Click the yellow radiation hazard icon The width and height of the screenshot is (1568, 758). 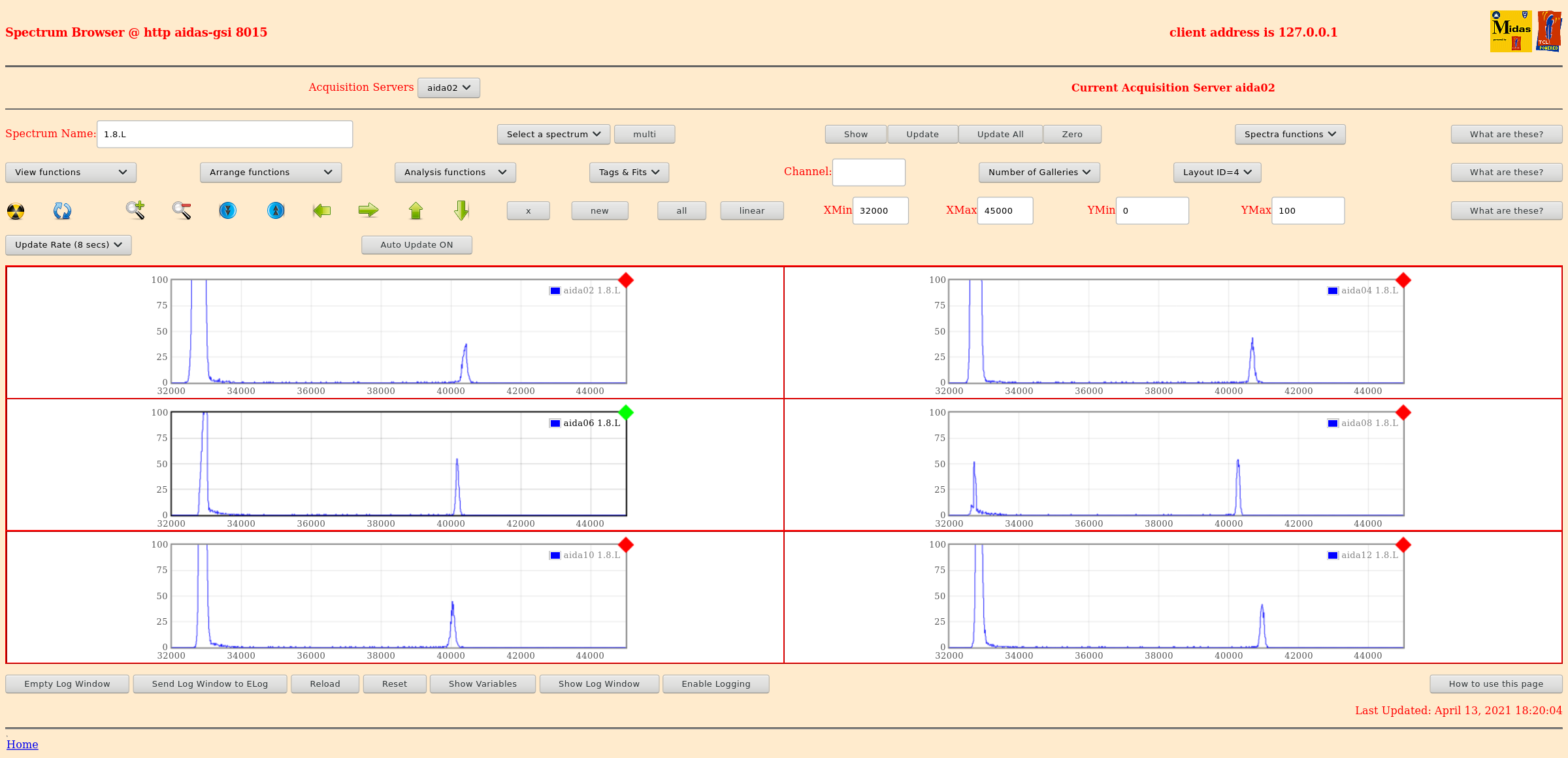[16, 211]
